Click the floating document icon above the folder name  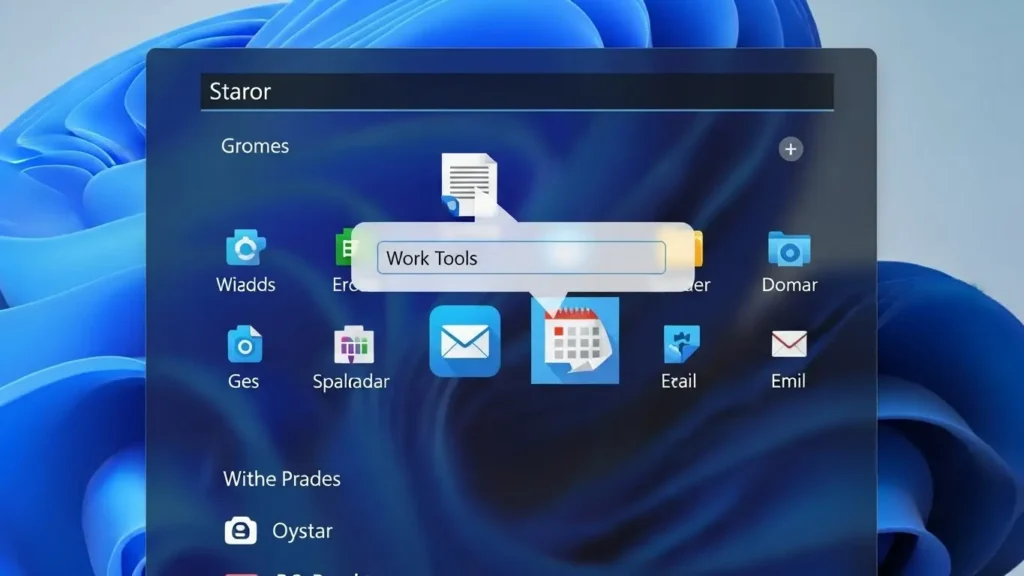pyautogui.click(x=470, y=184)
